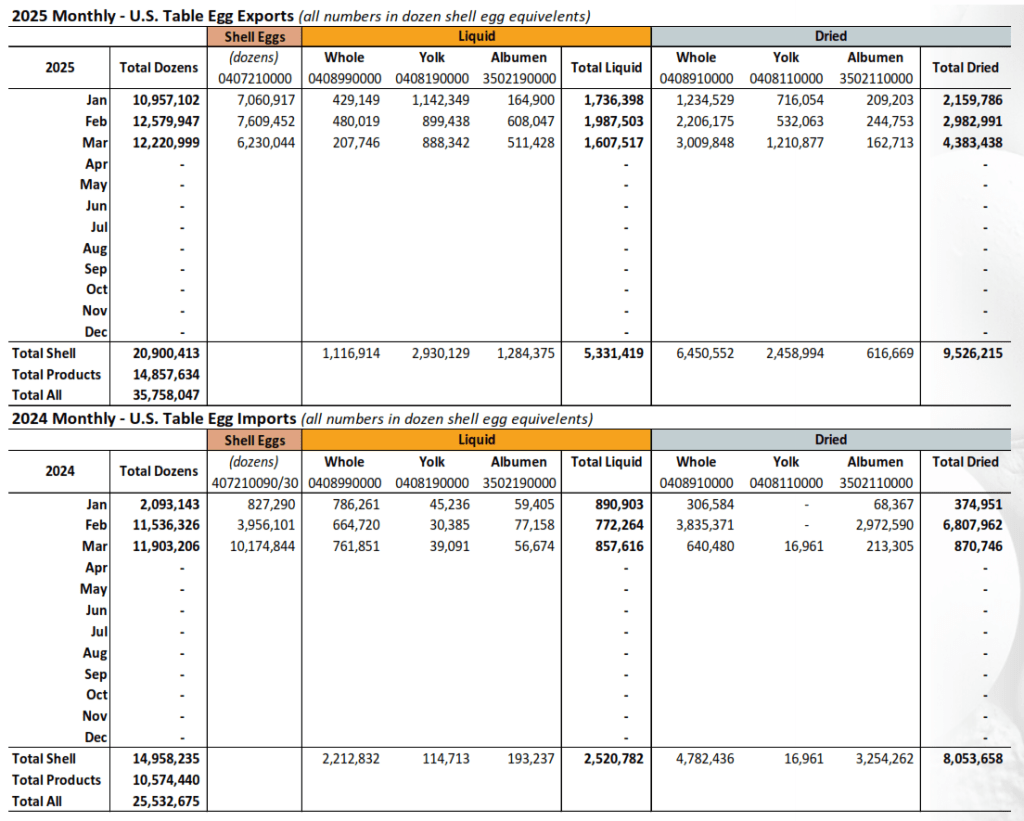
Task: Click exports Feb liquid whole 480,019
Action: pyautogui.click(x=356, y=121)
